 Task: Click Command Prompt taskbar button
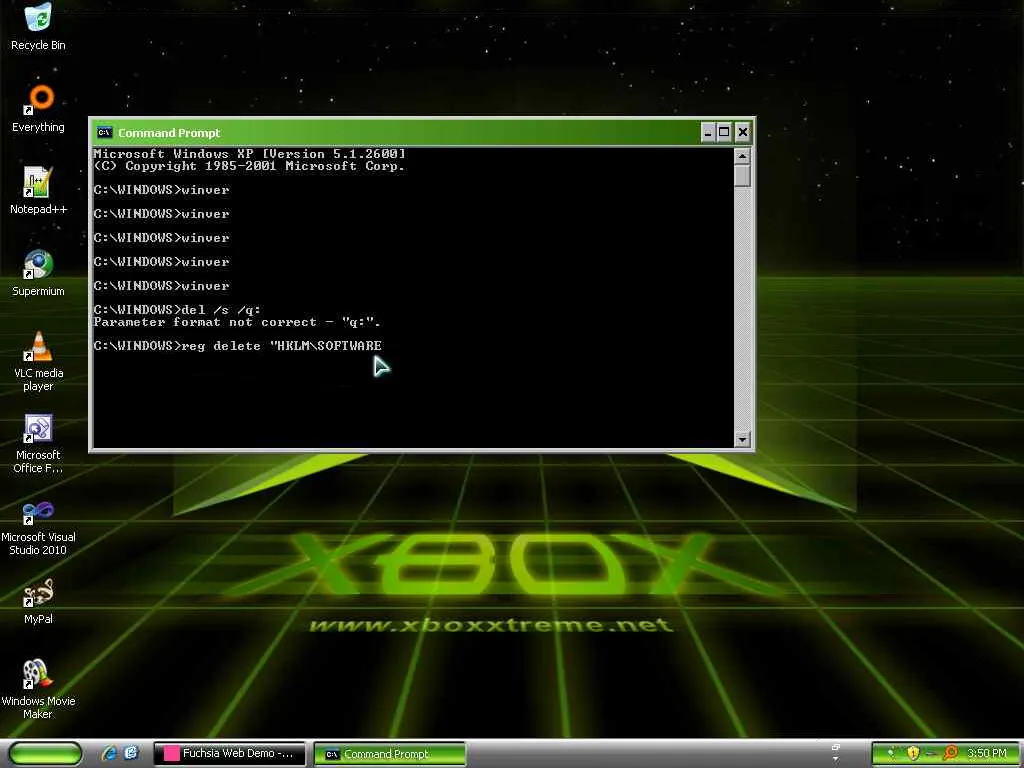[x=390, y=754]
